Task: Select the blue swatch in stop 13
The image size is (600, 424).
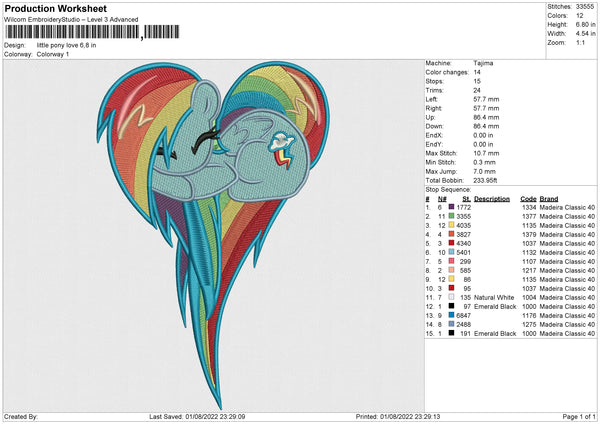Action: pos(452,315)
